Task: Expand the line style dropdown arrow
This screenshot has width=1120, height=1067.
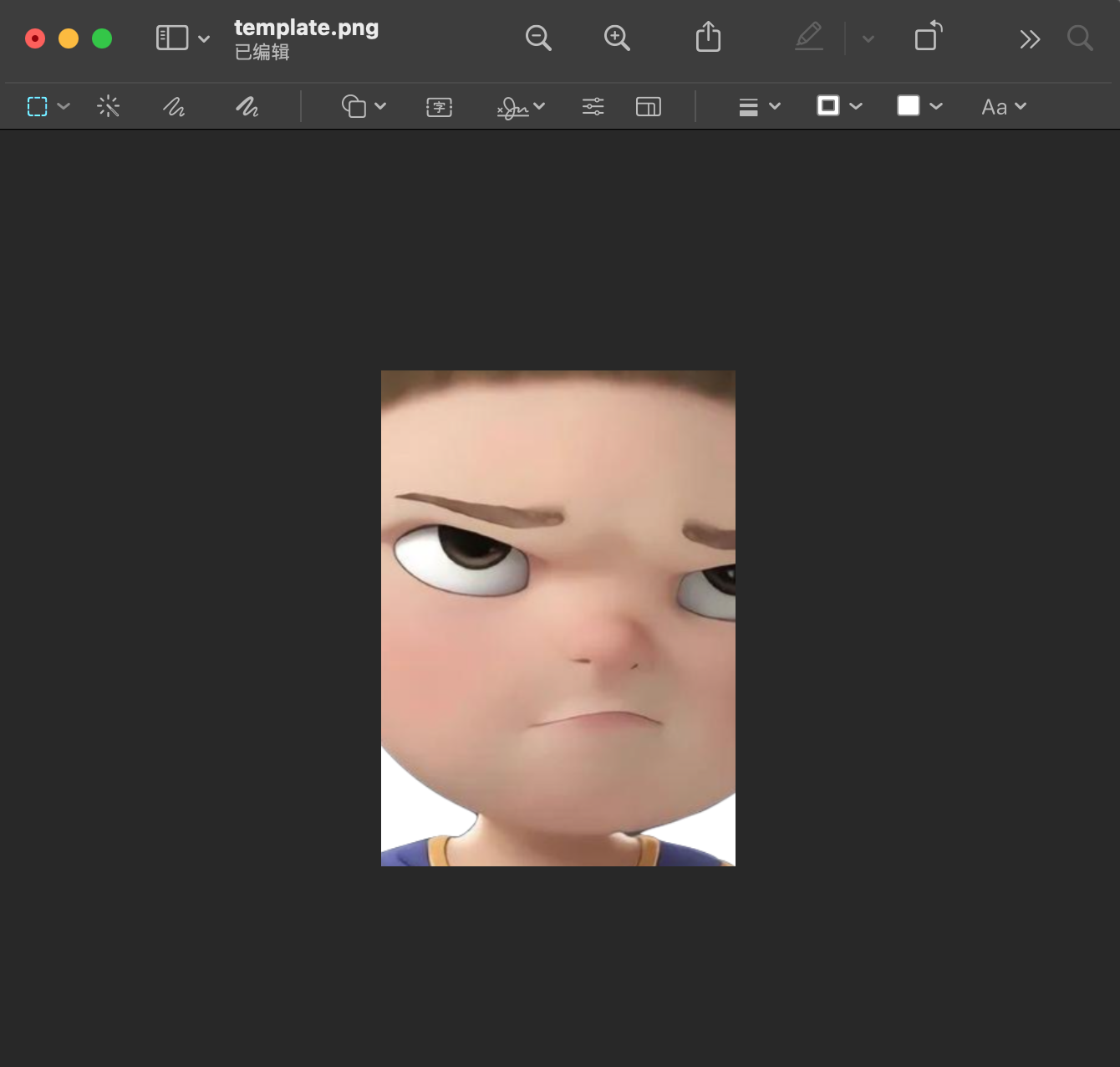Action: (x=775, y=106)
